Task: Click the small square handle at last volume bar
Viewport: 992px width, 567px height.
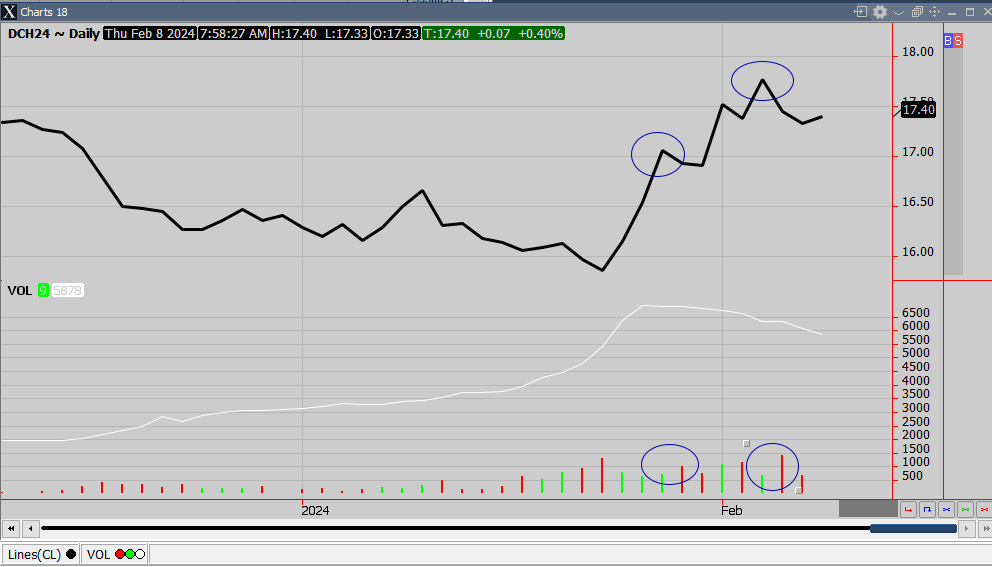Action: pyautogui.click(x=798, y=490)
